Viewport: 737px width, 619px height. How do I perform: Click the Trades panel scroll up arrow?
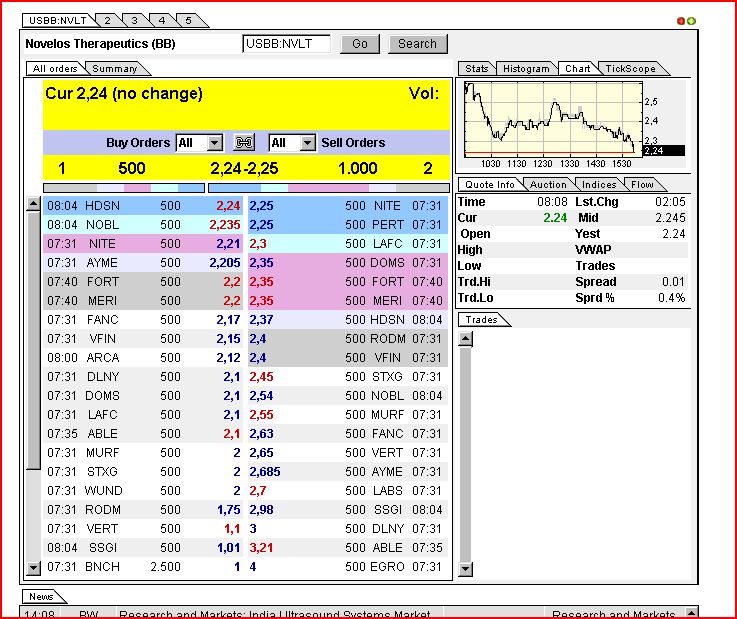tap(464, 339)
